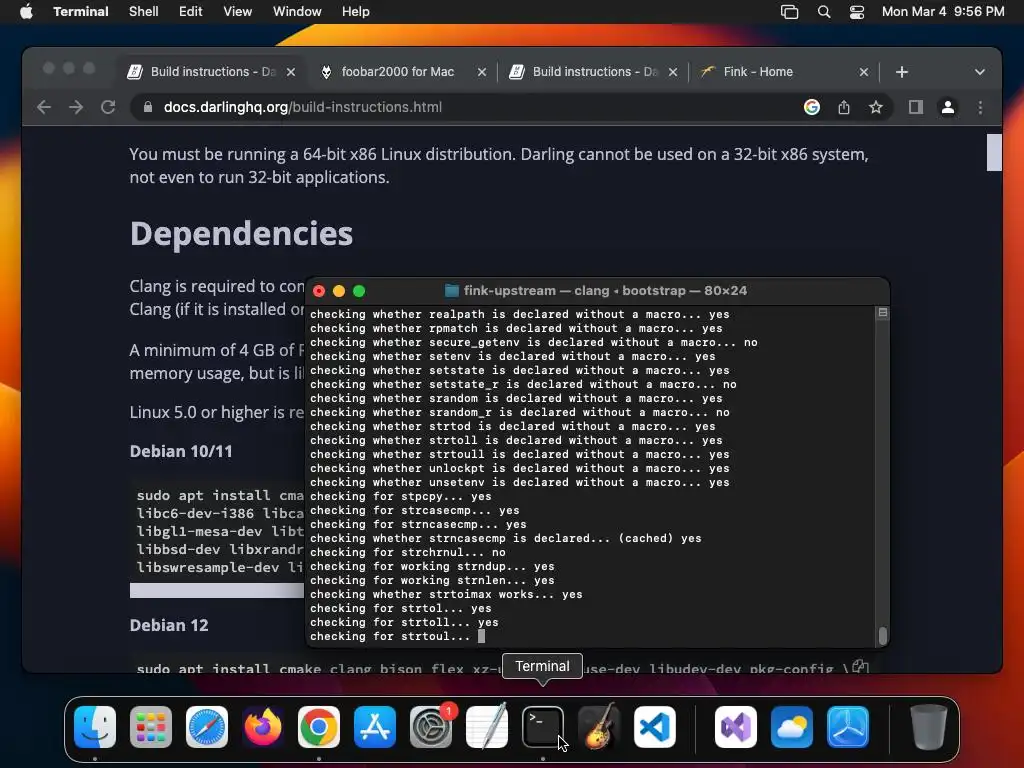Click the Terminal icon in the Dock
The image size is (1024, 768).
click(x=543, y=726)
